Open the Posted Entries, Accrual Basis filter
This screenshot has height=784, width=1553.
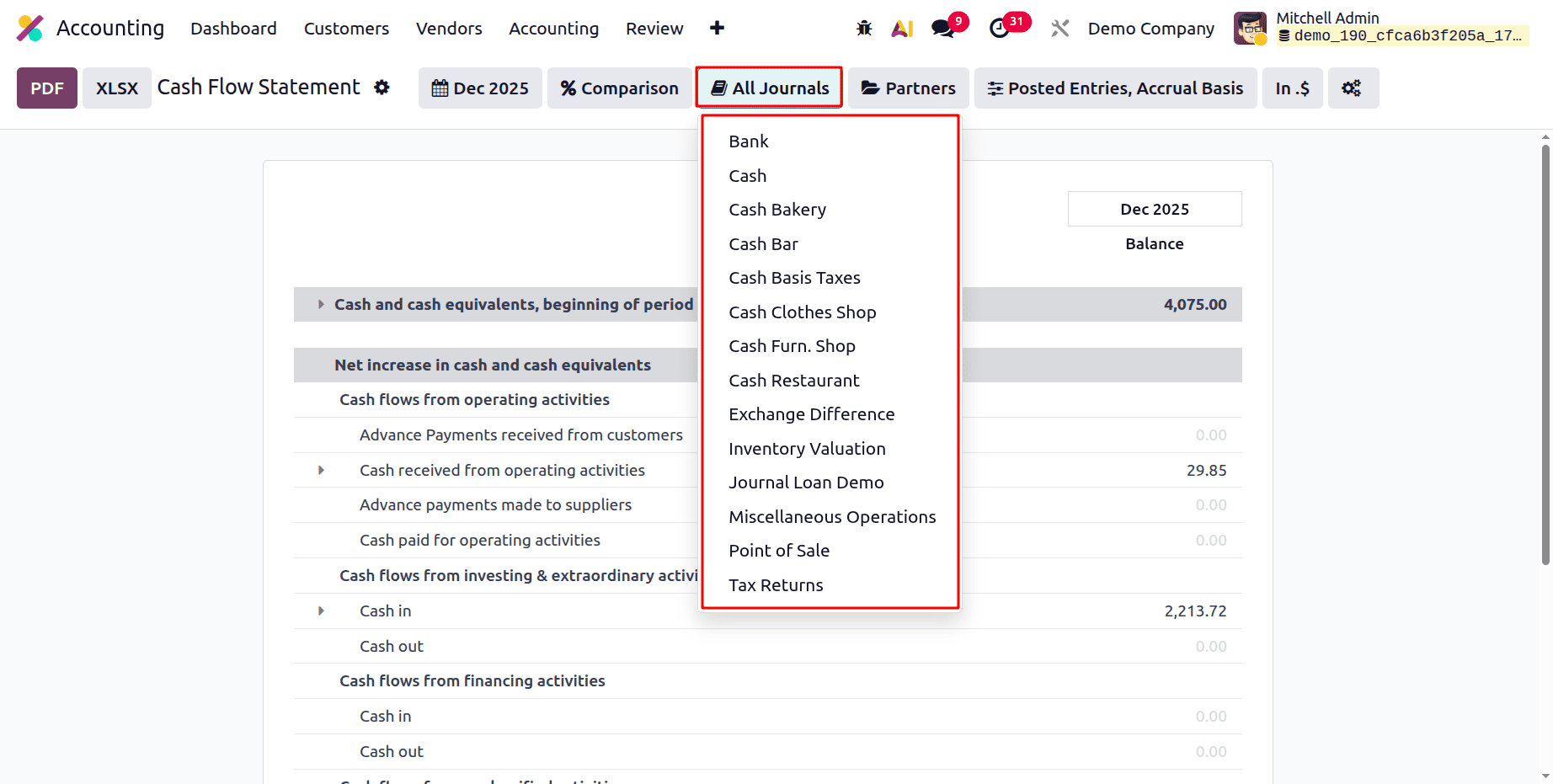pyautogui.click(x=1115, y=88)
